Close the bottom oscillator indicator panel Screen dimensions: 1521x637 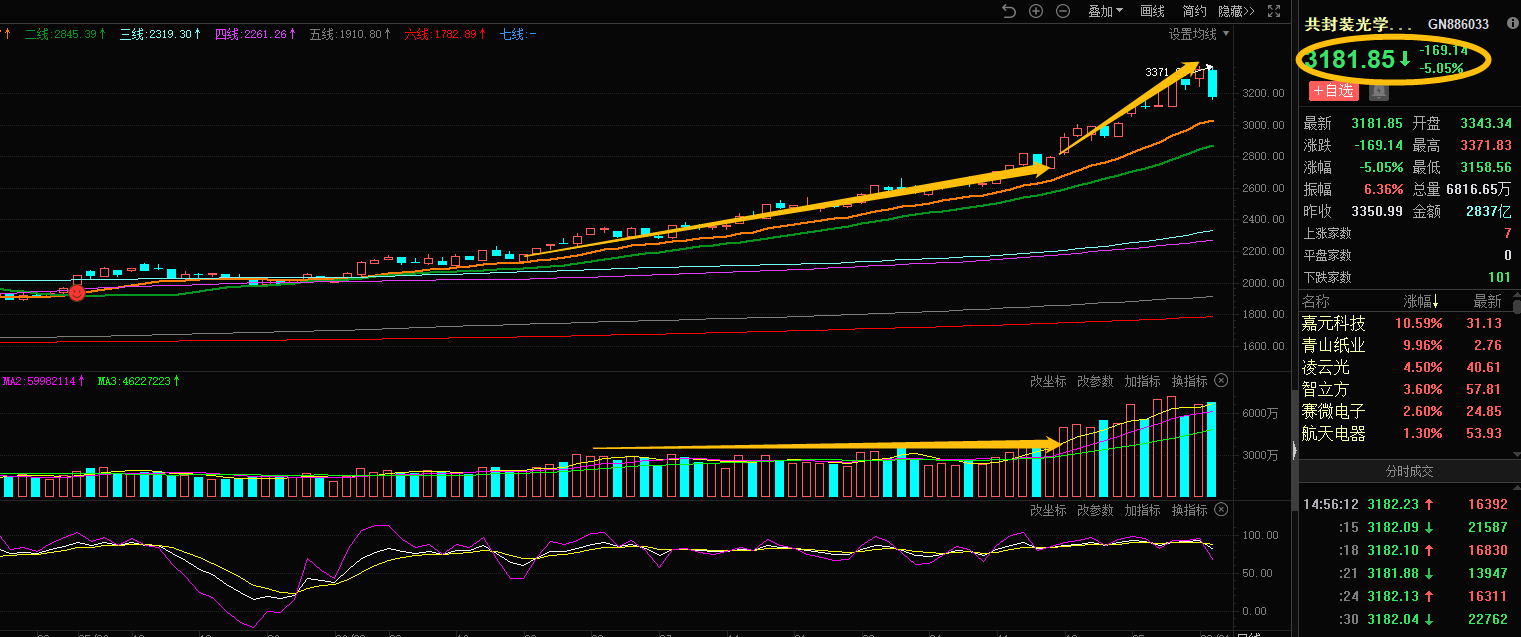pyautogui.click(x=1221, y=510)
